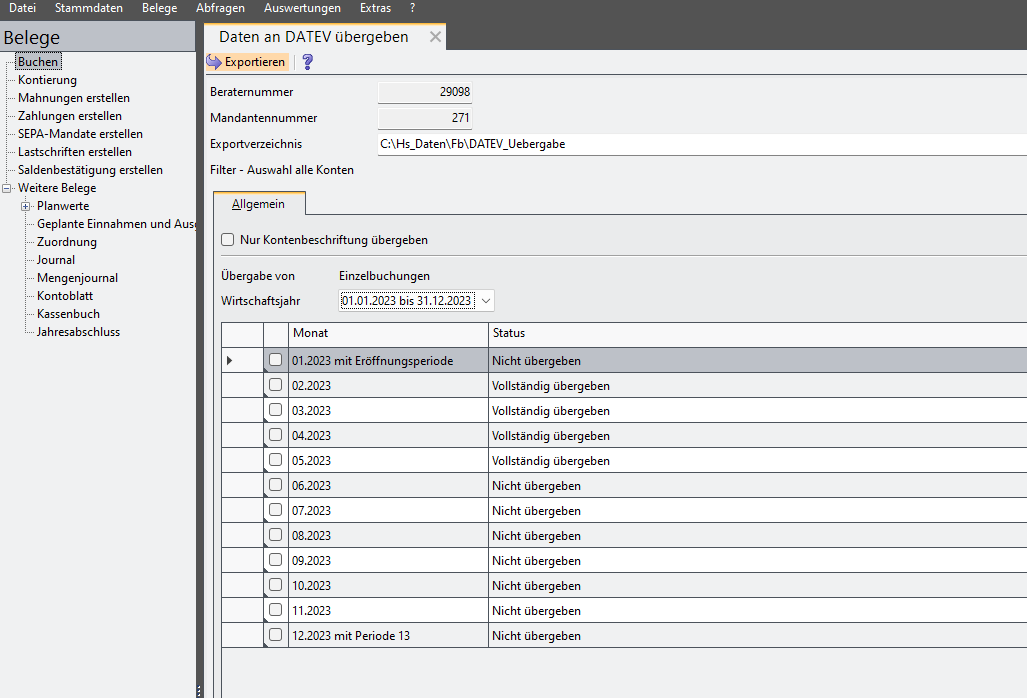Viewport: 1027px width, 698px height.
Task: Collapse the Weitere Belege tree node
Action: point(8,188)
